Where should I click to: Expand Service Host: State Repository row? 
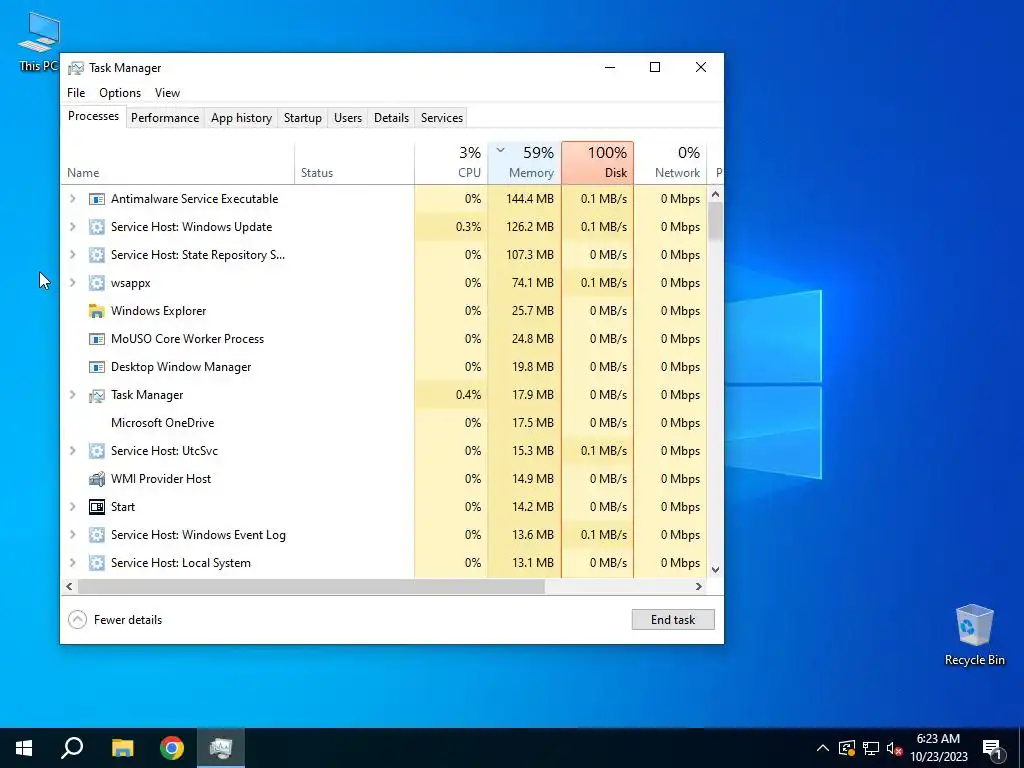tap(72, 255)
